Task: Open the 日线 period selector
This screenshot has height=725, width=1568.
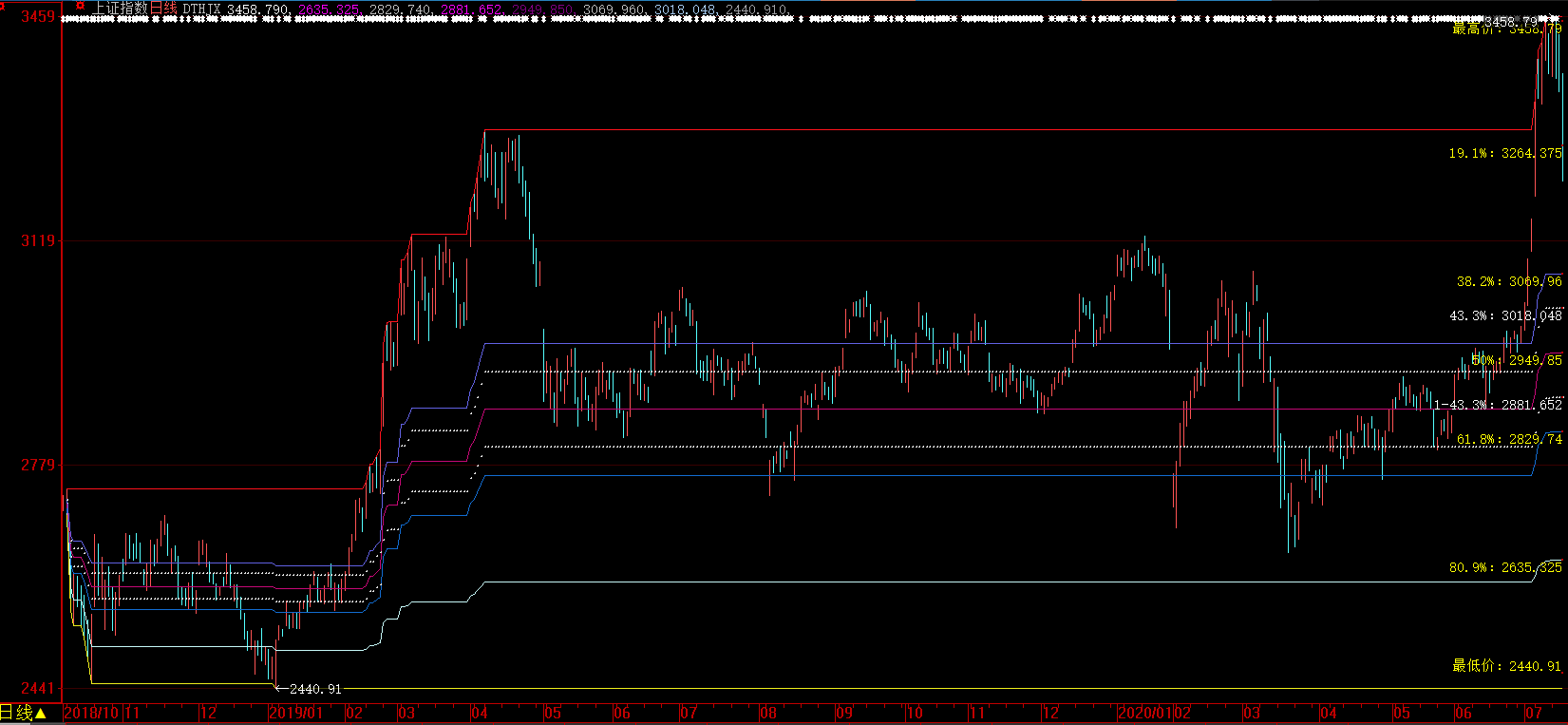Action: 24,713
